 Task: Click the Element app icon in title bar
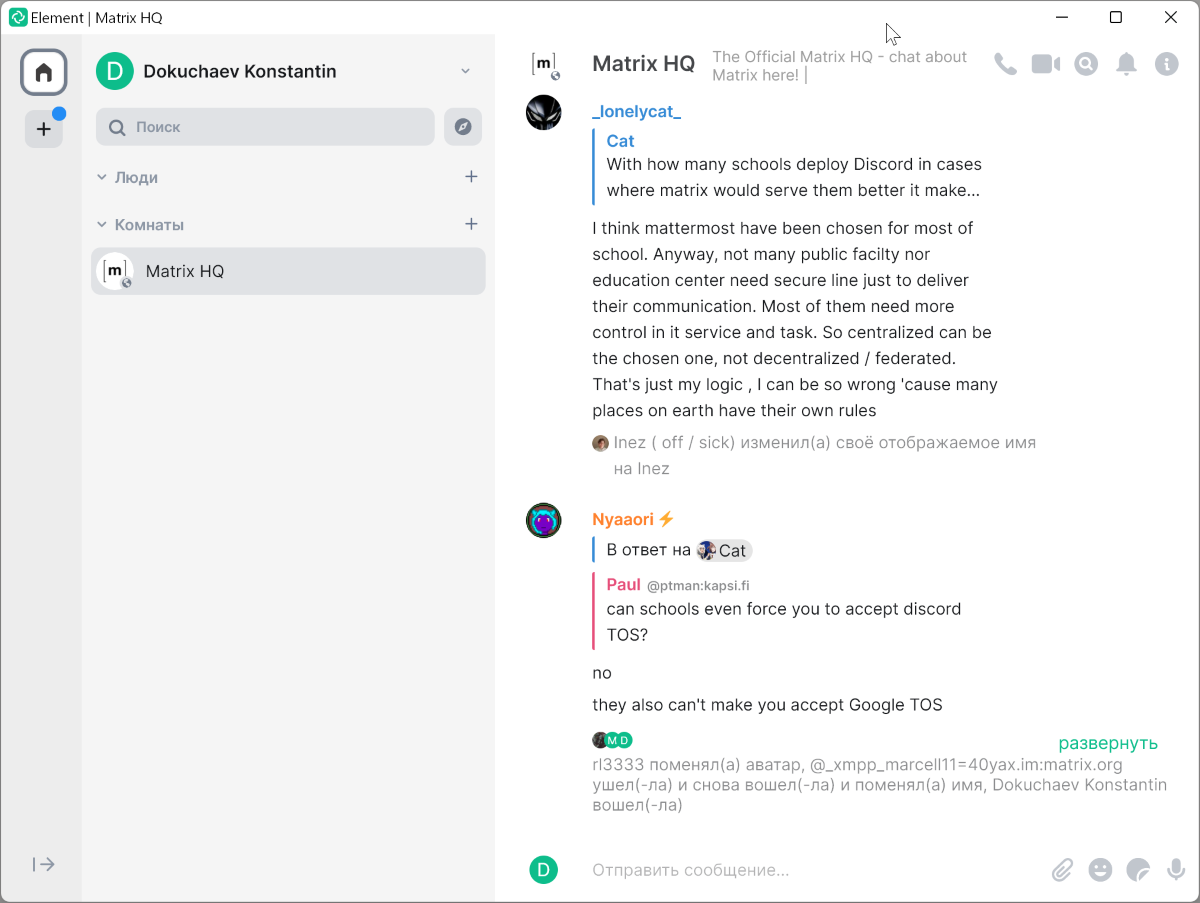(x=18, y=18)
